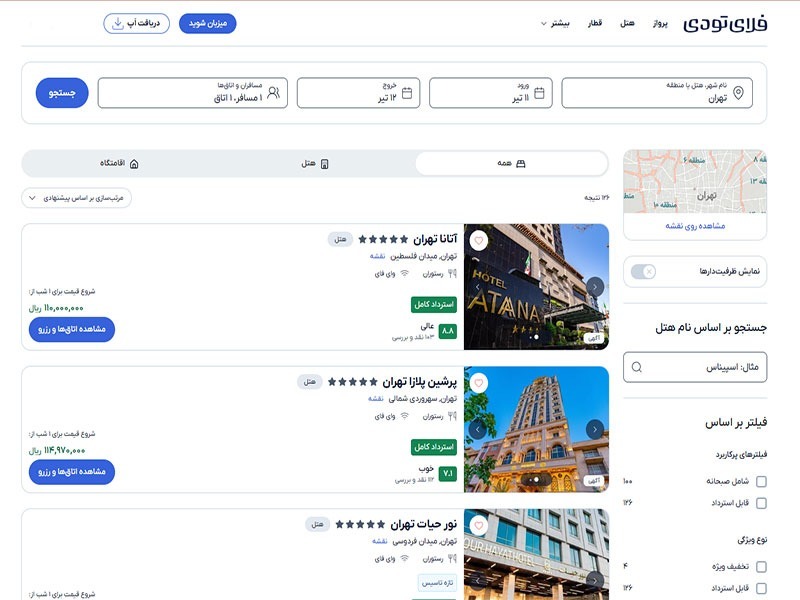The height and width of the screenshot is (600, 800).
Task: Click the city name field showing تهران
Action: [657, 93]
